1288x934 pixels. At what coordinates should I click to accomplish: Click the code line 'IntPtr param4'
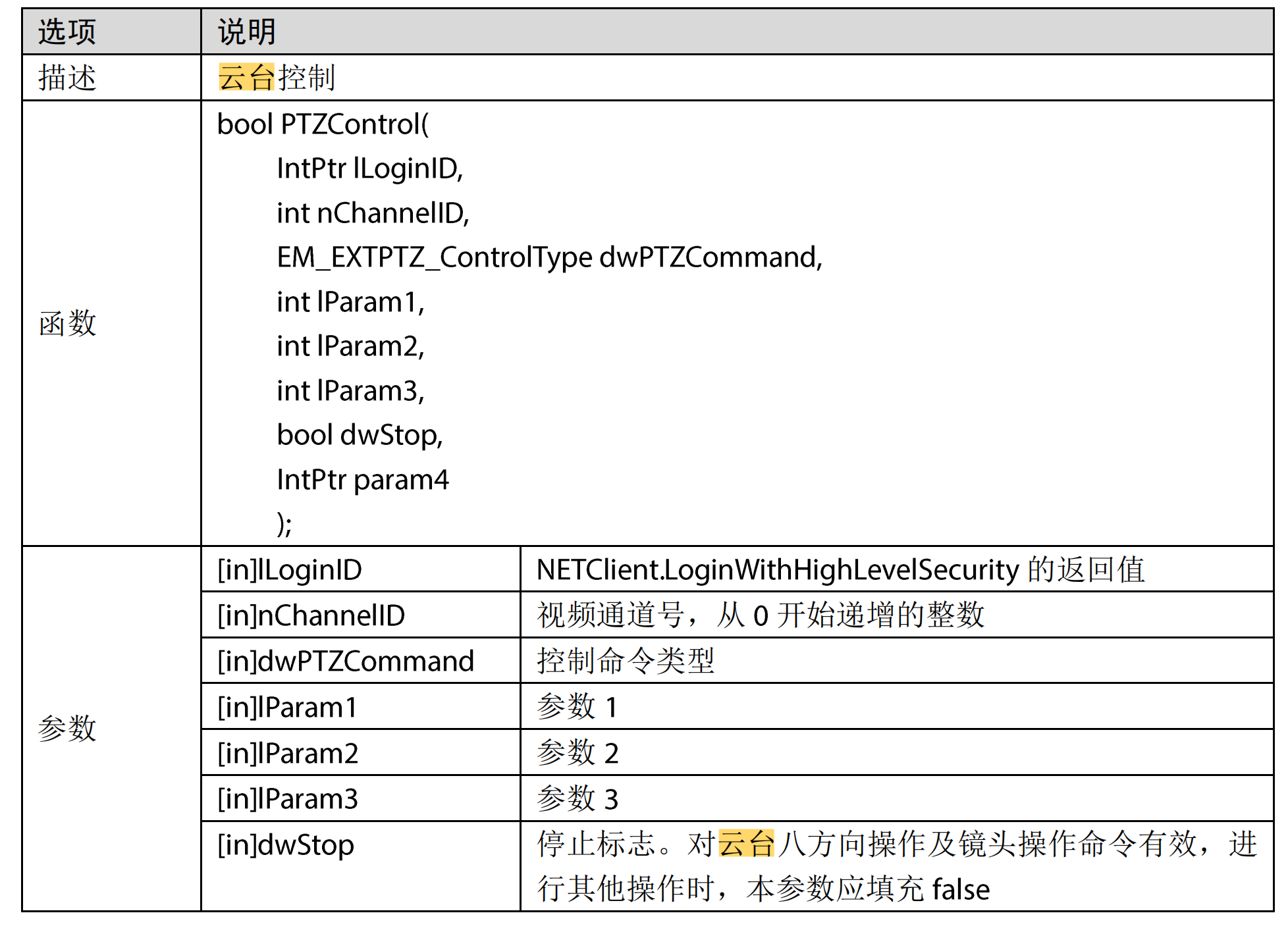(363, 480)
